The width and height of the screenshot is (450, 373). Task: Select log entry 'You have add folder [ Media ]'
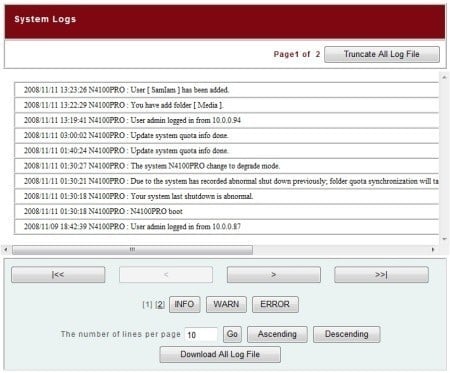(226, 105)
